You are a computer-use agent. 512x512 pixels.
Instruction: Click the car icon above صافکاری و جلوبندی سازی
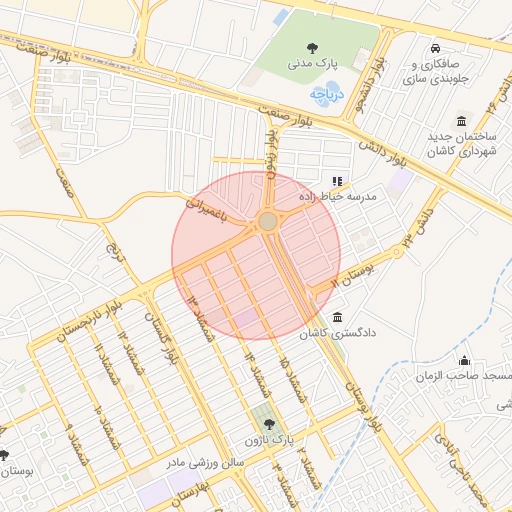pos(435,49)
